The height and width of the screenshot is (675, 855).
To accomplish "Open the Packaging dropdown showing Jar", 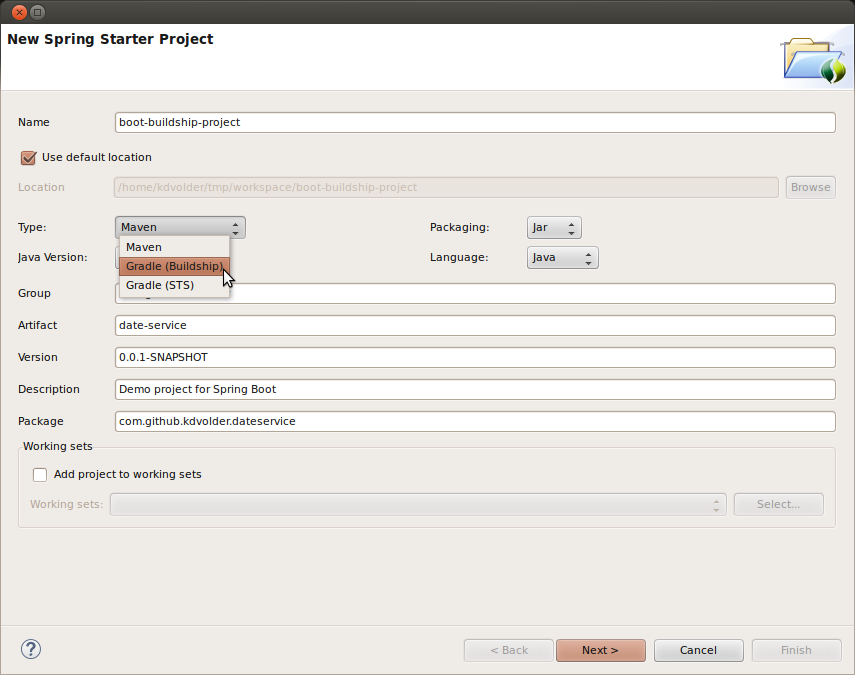I will click(x=553, y=228).
